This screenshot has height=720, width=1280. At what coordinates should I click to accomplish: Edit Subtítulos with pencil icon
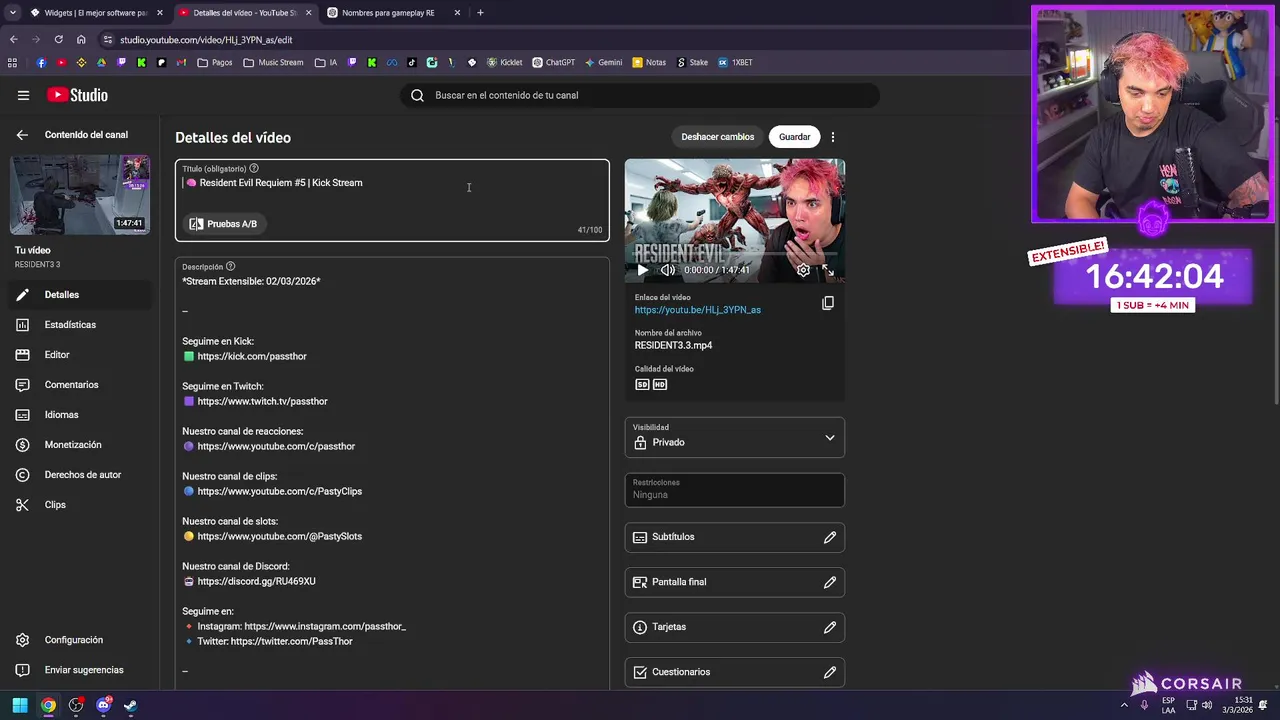pos(830,537)
